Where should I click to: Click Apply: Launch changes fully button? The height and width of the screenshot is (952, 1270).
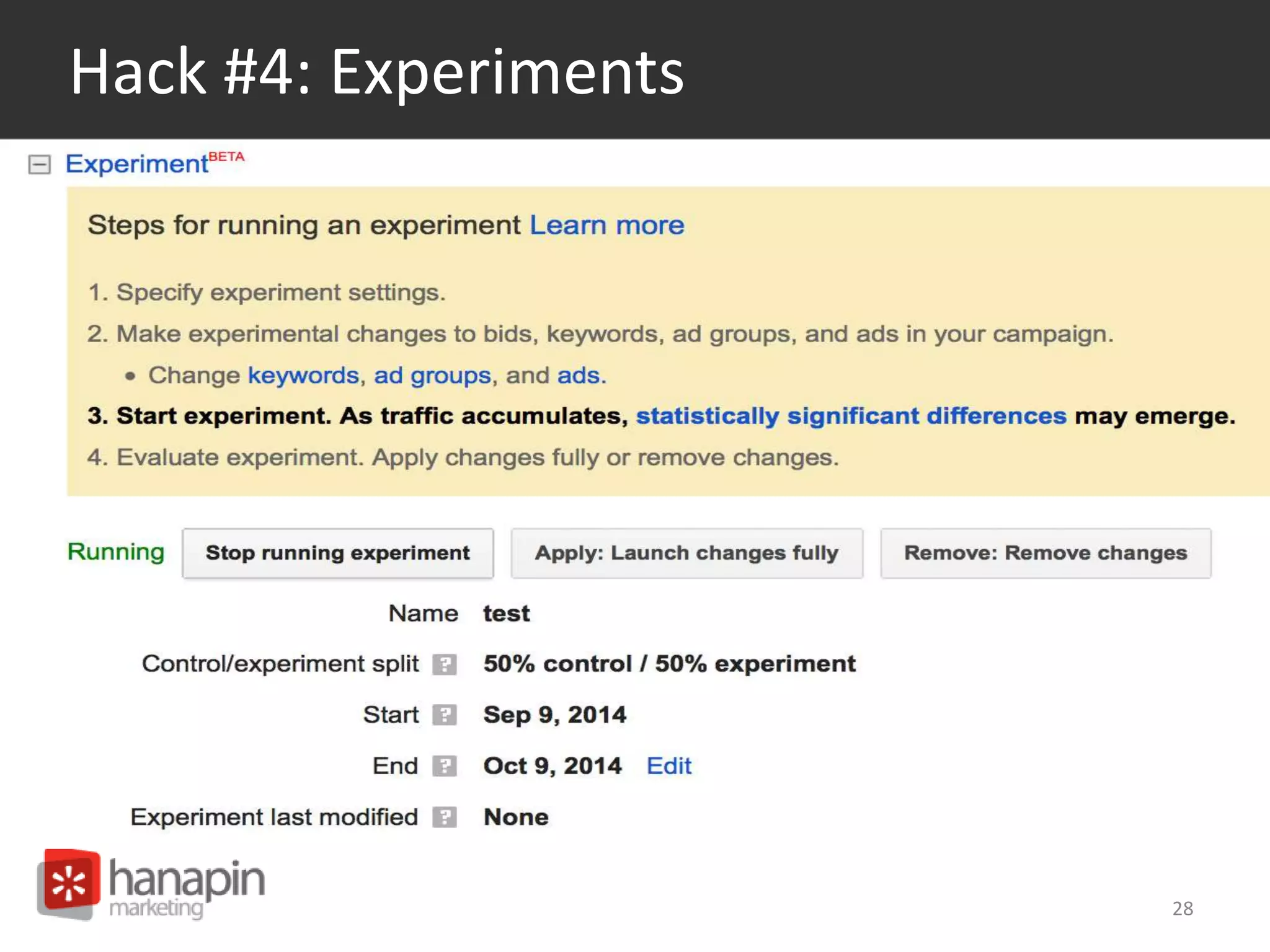(x=687, y=553)
